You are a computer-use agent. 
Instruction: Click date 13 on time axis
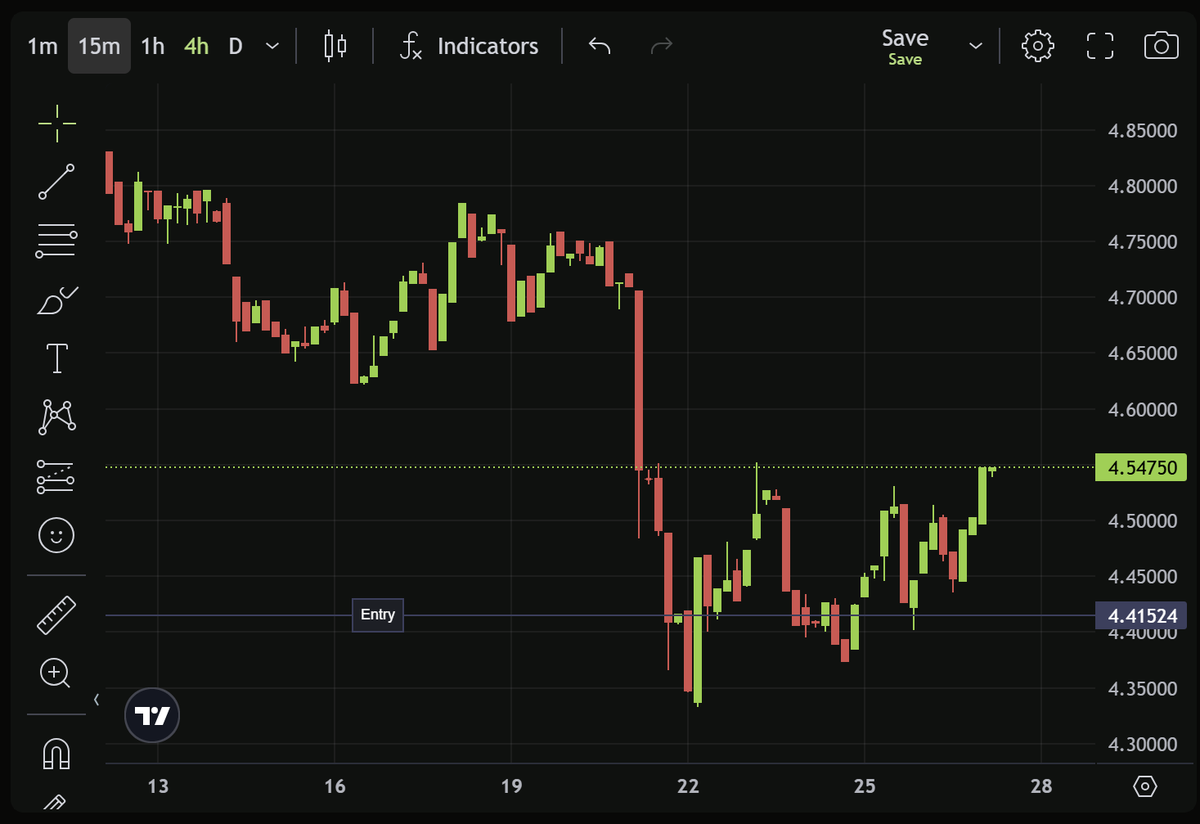[x=157, y=786]
